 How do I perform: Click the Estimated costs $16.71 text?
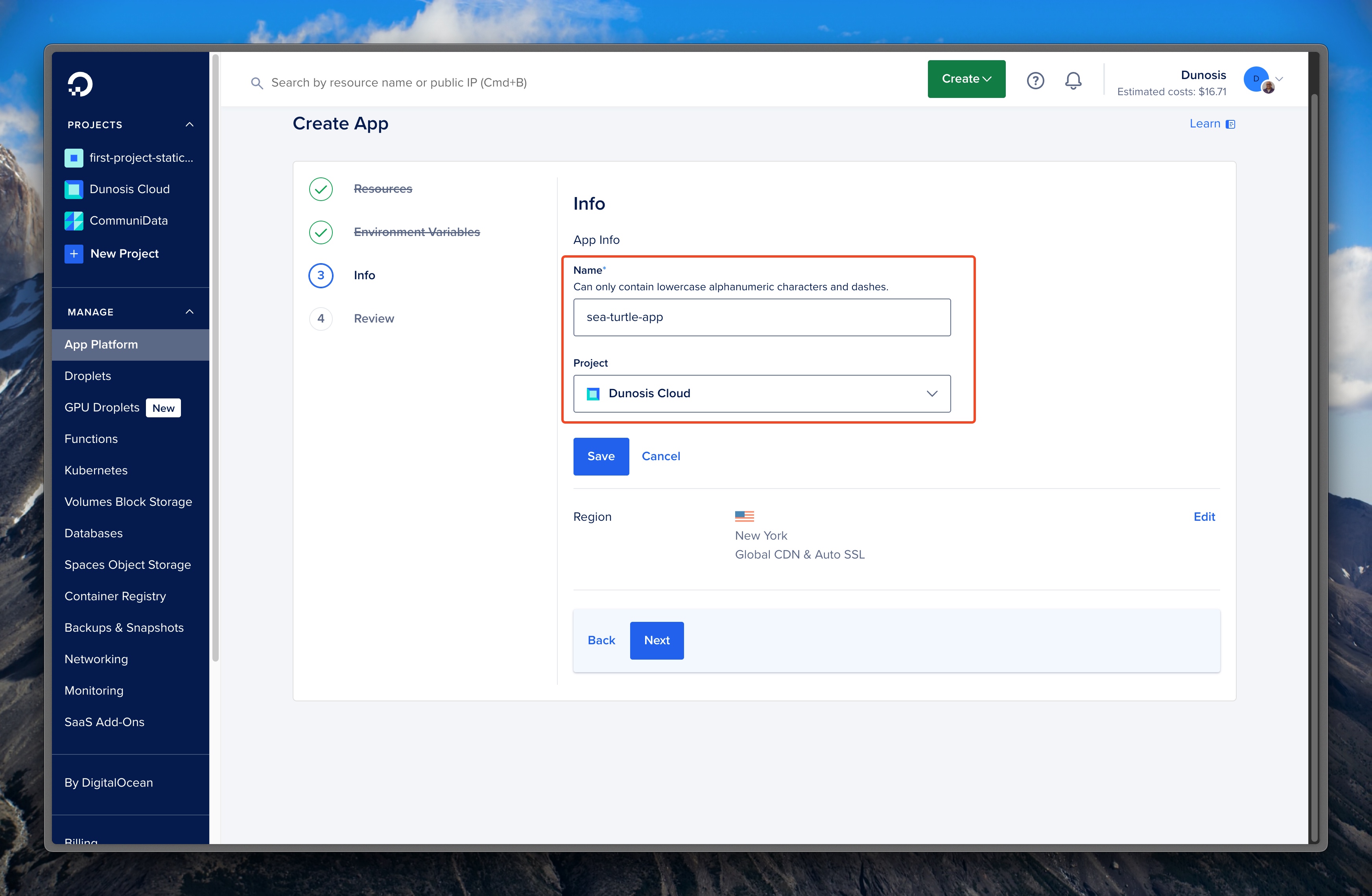coord(1171,92)
